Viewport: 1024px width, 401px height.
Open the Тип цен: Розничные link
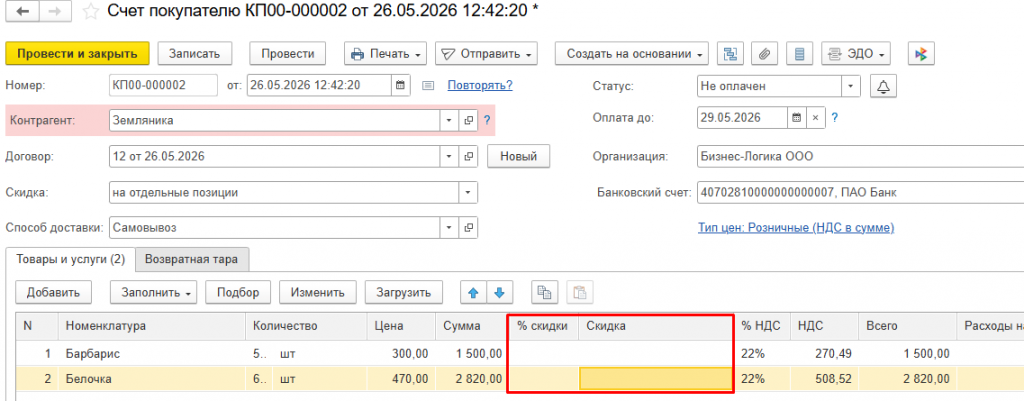tap(796, 228)
